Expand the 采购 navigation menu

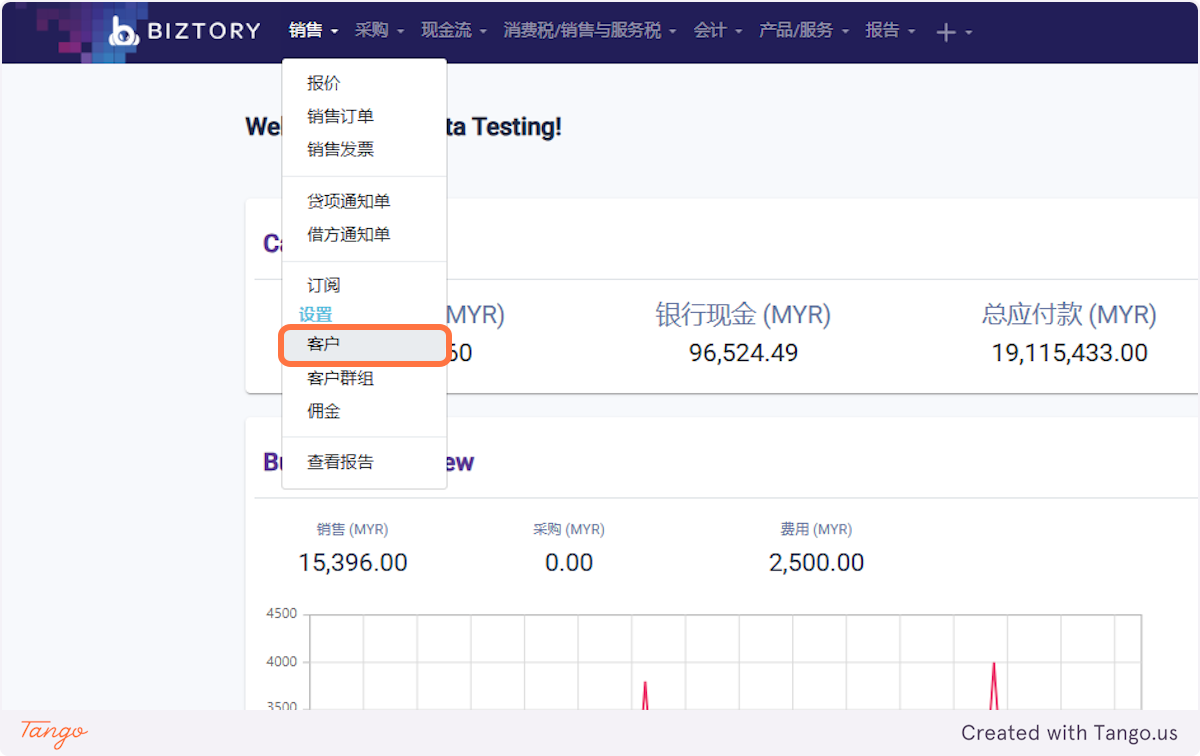click(x=379, y=30)
